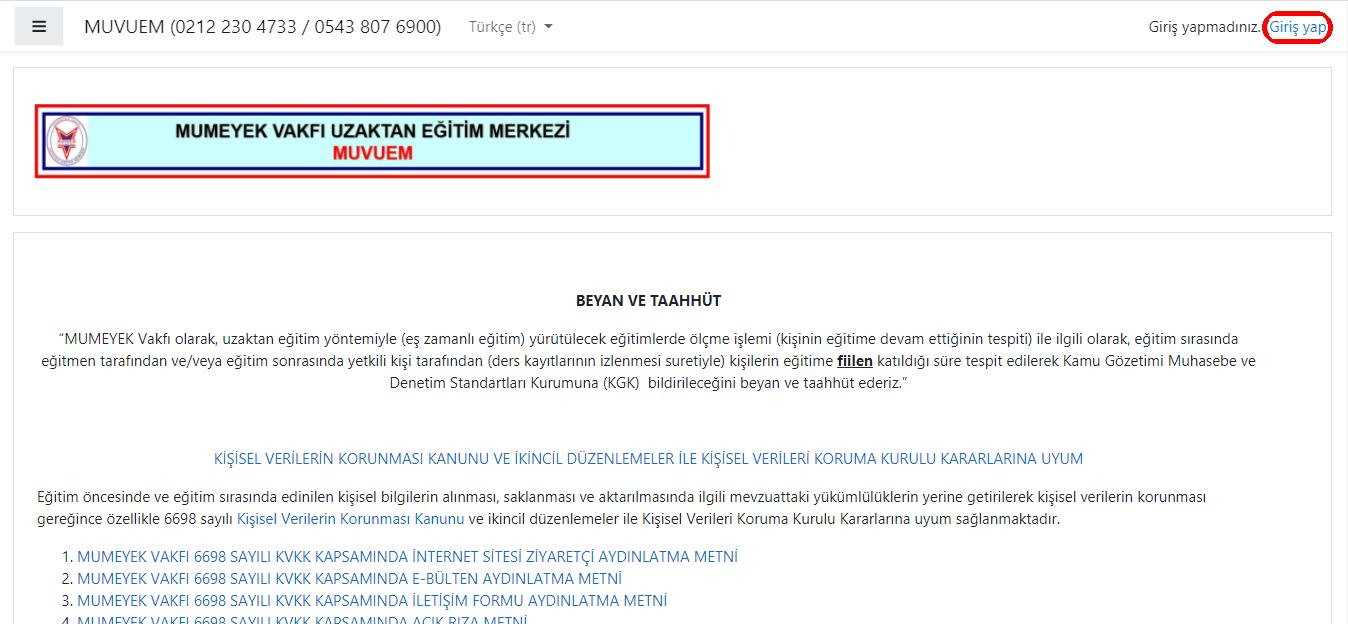Image resolution: width=1348 pixels, height=624 pixels.
Task: Open the hamburger side menu
Action: pos(39,27)
